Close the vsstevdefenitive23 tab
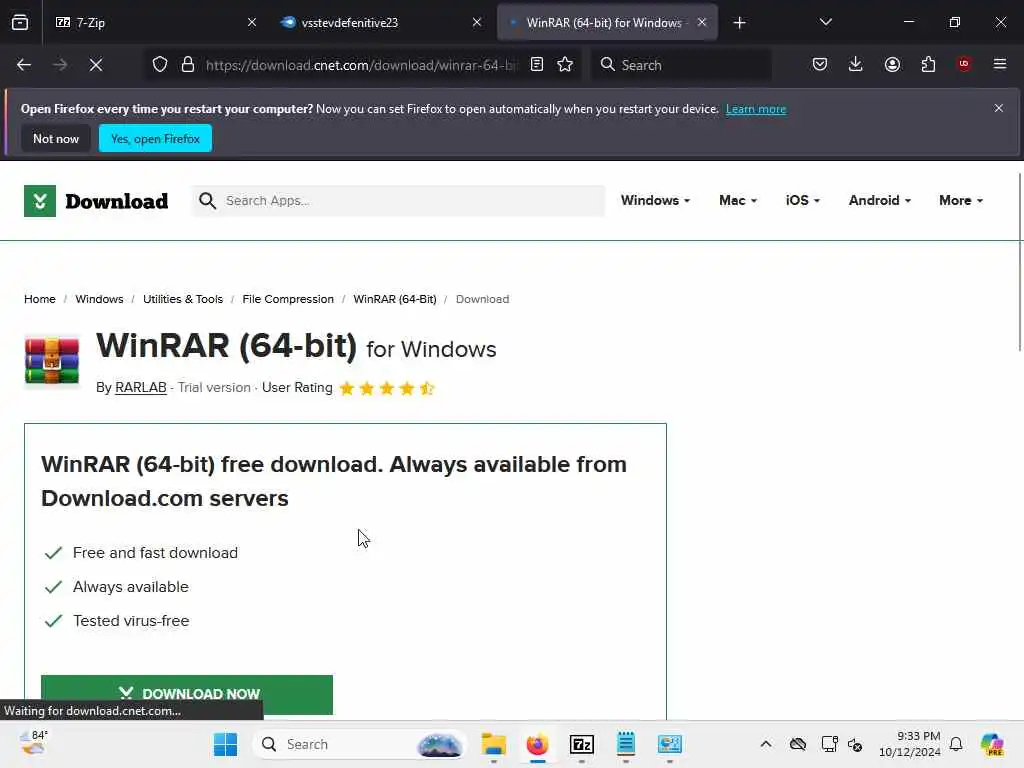Image resolution: width=1024 pixels, height=768 pixels. [x=477, y=22]
